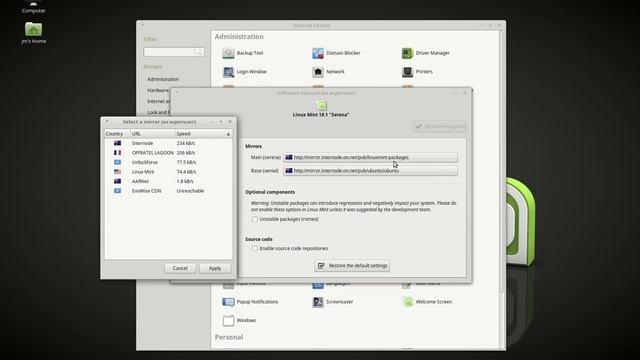Image resolution: width=640 pixels, height=360 pixels.
Task: Select the Linux Mint mirror row
Action: (x=168, y=172)
